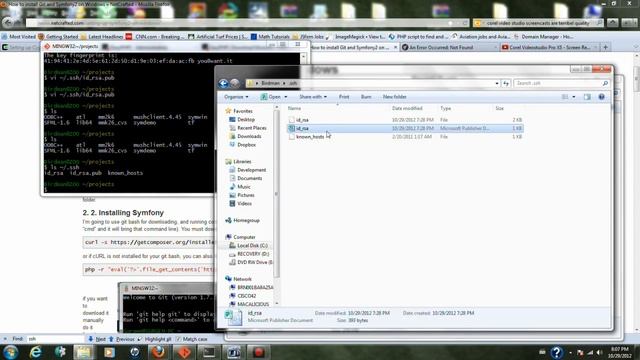Click the change view icon in Explorer toolbar
The image size is (640, 360).
pos(565,97)
